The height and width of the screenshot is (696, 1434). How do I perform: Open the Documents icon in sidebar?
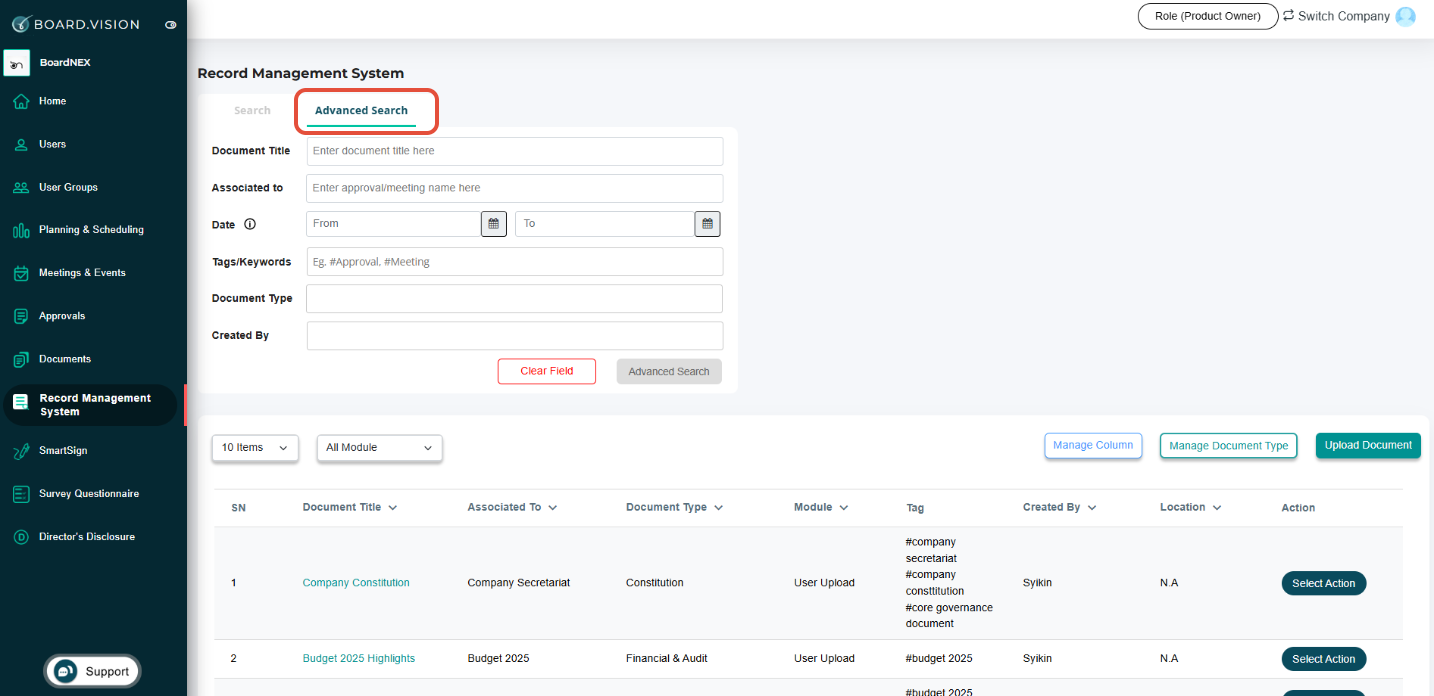20,359
